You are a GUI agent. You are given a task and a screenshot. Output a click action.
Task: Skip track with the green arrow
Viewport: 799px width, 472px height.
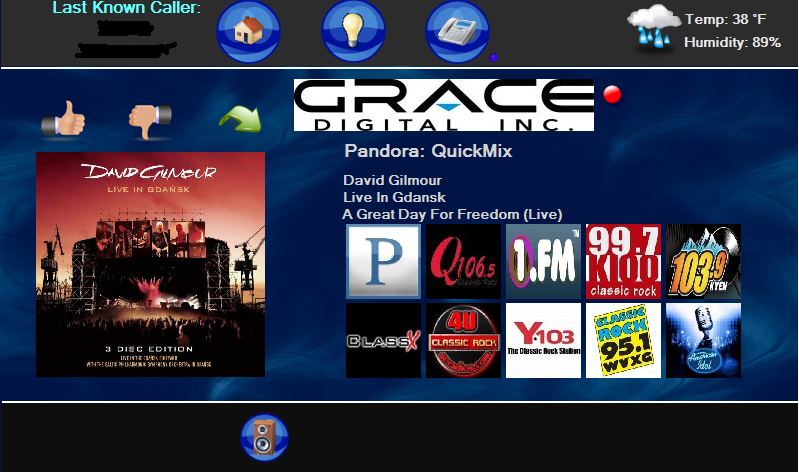tap(241, 119)
